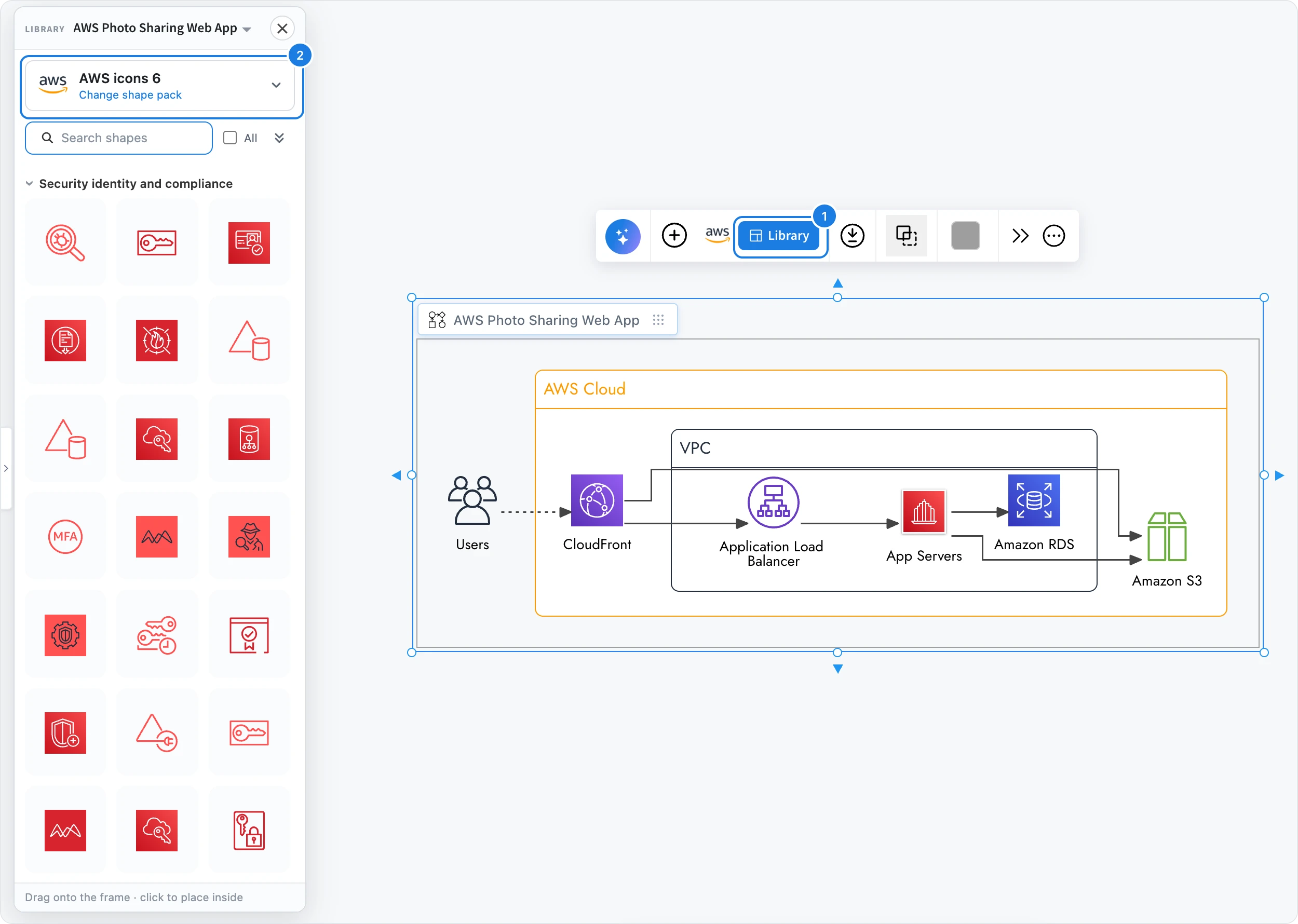Click the VPC container label
The height and width of the screenshot is (924, 1298).
pyautogui.click(x=695, y=449)
